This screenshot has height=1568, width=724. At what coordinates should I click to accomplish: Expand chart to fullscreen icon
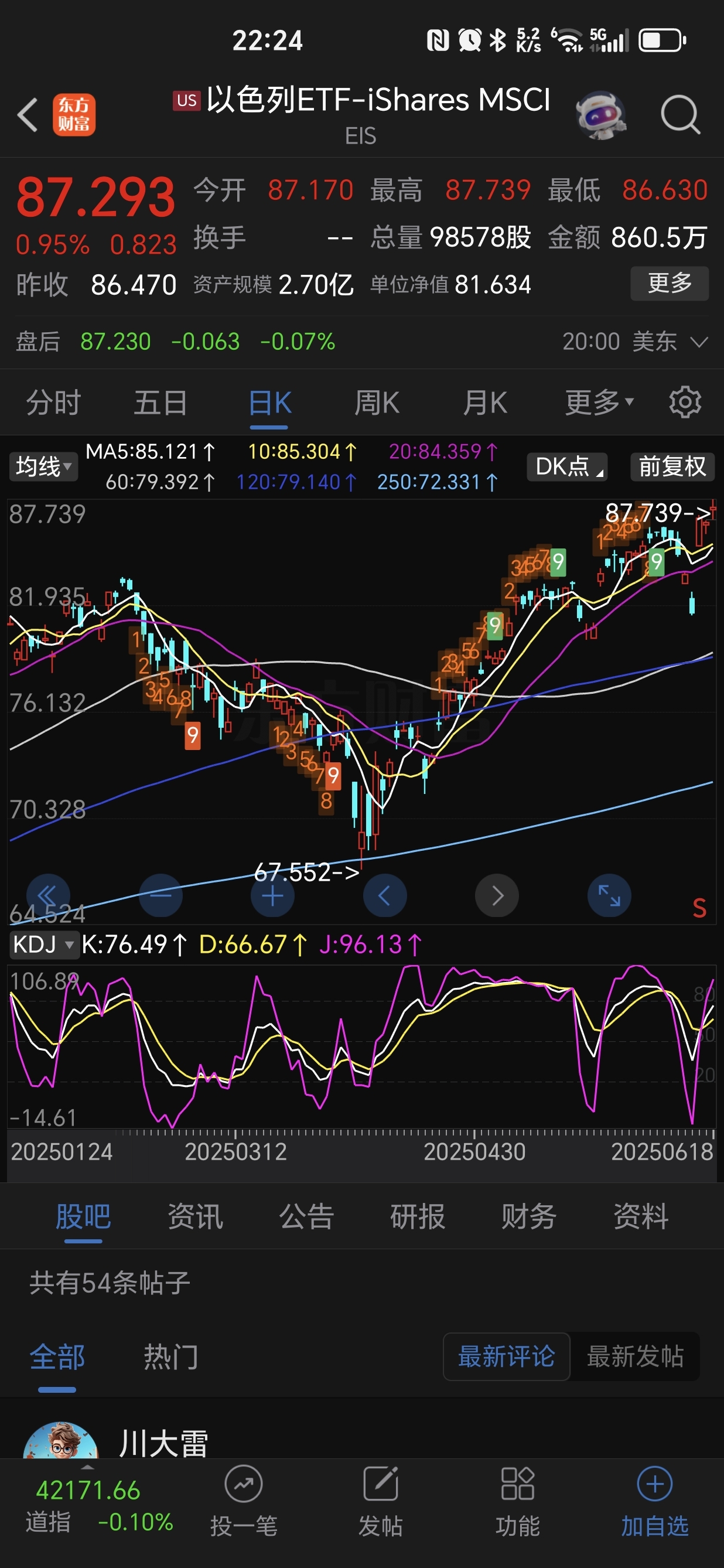tap(609, 895)
